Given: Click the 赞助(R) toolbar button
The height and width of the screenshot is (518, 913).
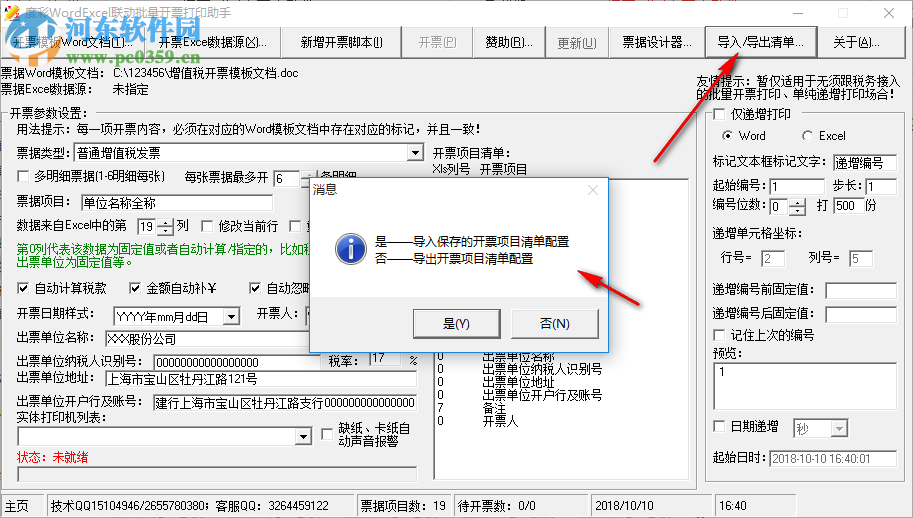Looking at the screenshot, I should [x=509, y=42].
